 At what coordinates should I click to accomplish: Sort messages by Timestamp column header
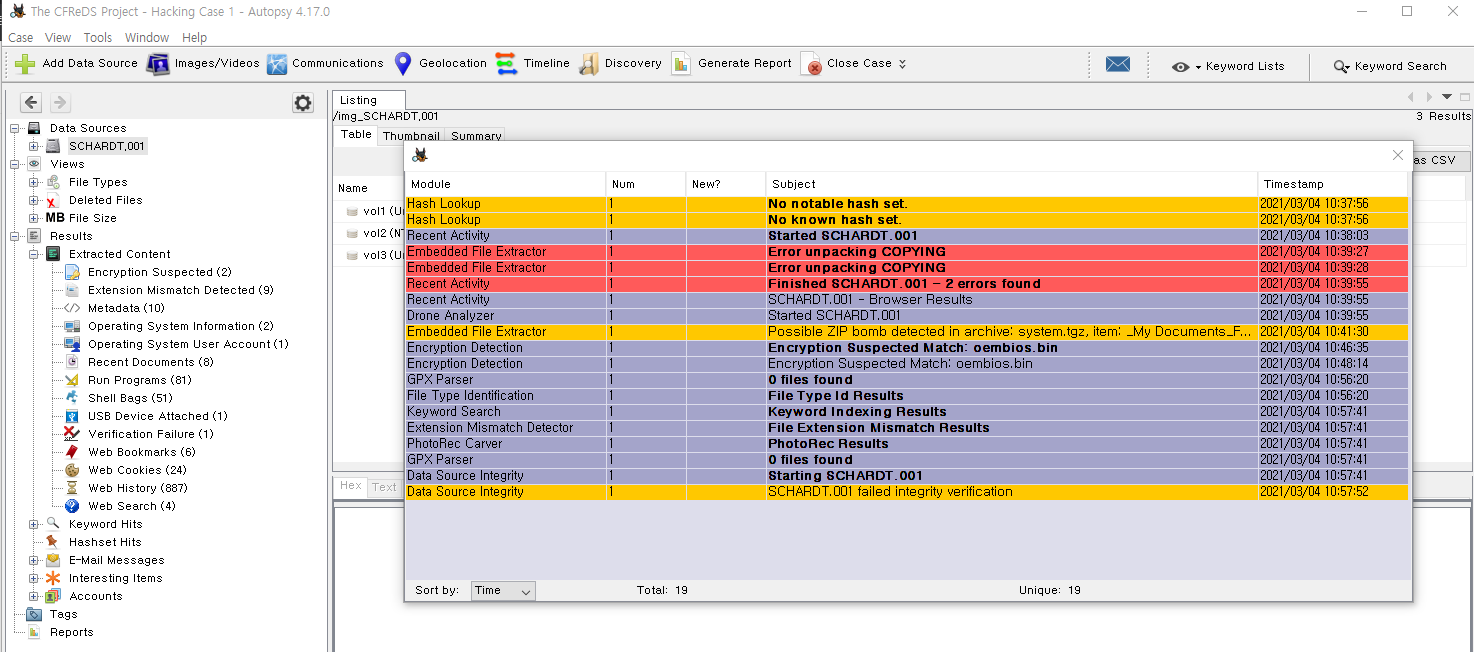click(x=1332, y=184)
